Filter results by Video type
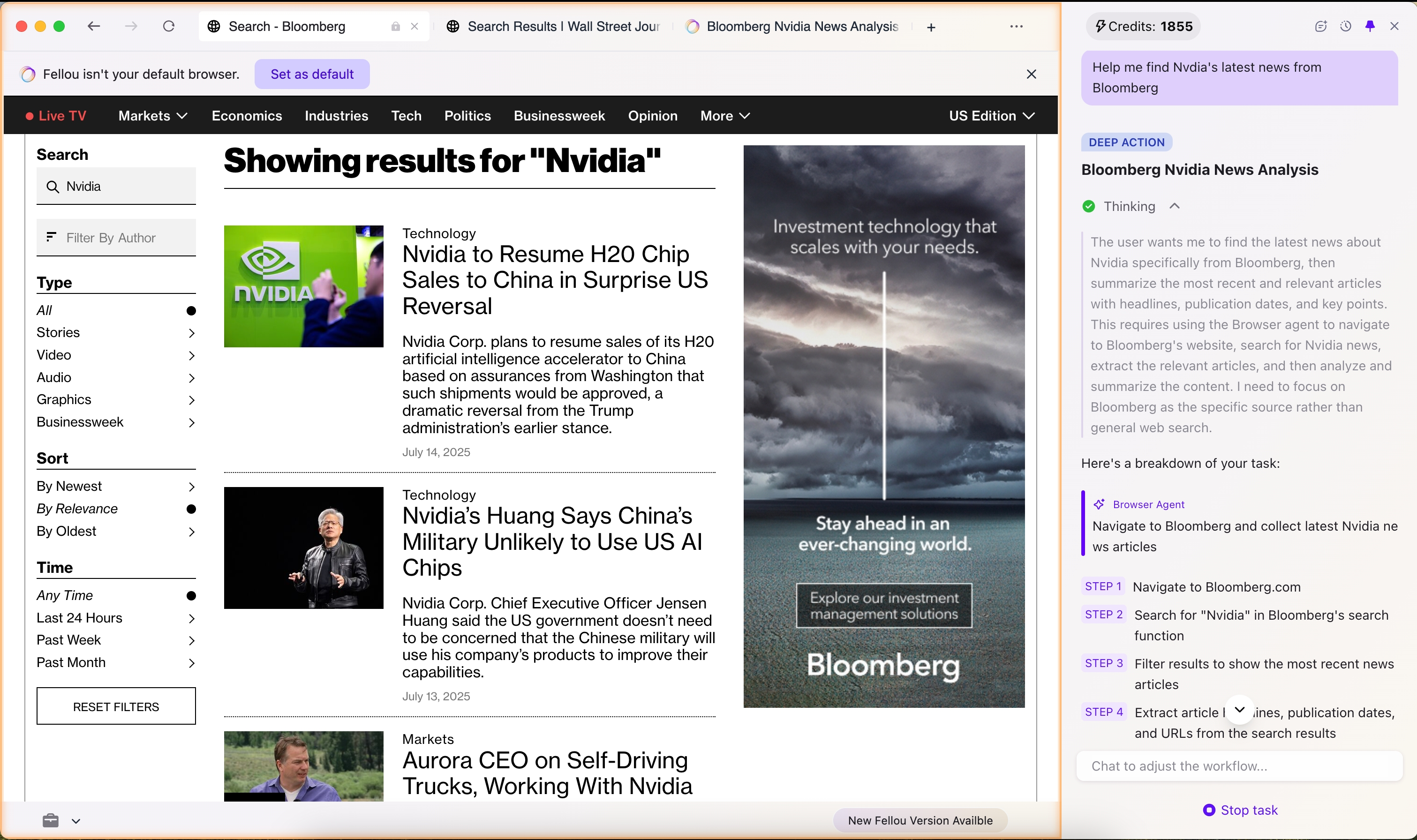 click(116, 355)
